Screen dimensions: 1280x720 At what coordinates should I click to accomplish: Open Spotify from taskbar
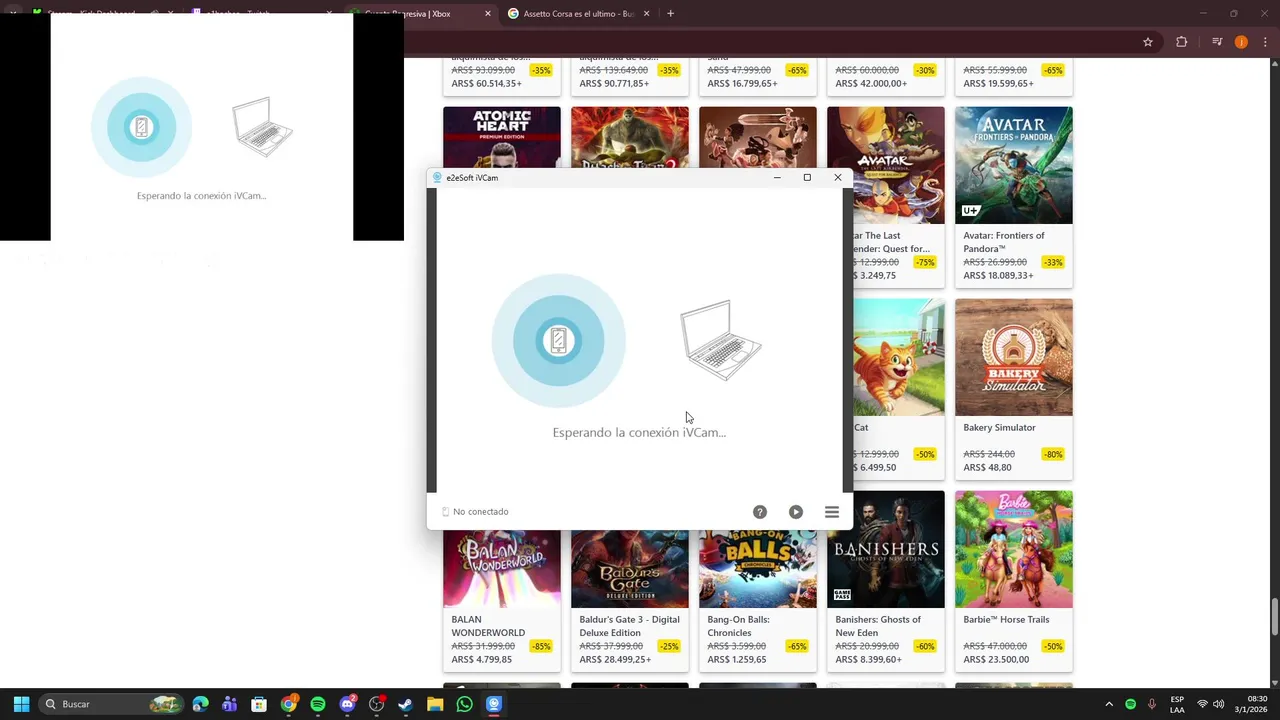pyautogui.click(x=318, y=704)
